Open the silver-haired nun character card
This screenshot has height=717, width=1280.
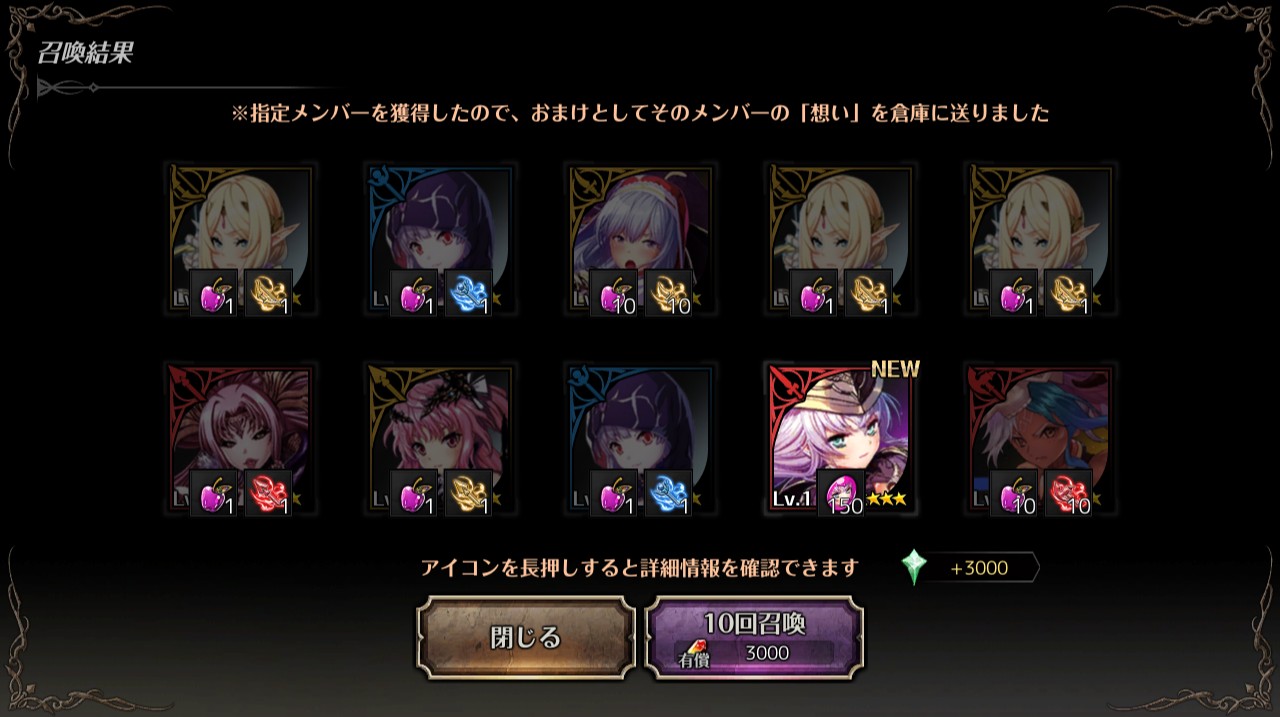641,240
